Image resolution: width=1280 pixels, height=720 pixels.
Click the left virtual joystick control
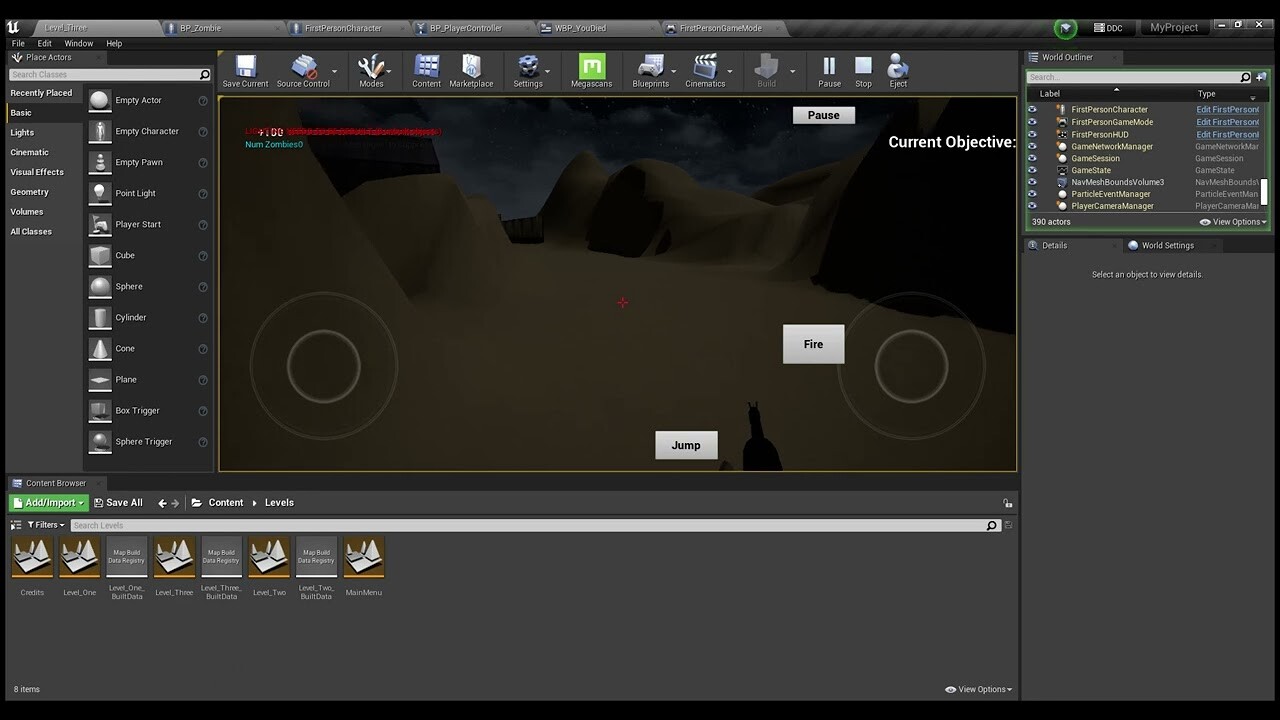tap(323, 367)
